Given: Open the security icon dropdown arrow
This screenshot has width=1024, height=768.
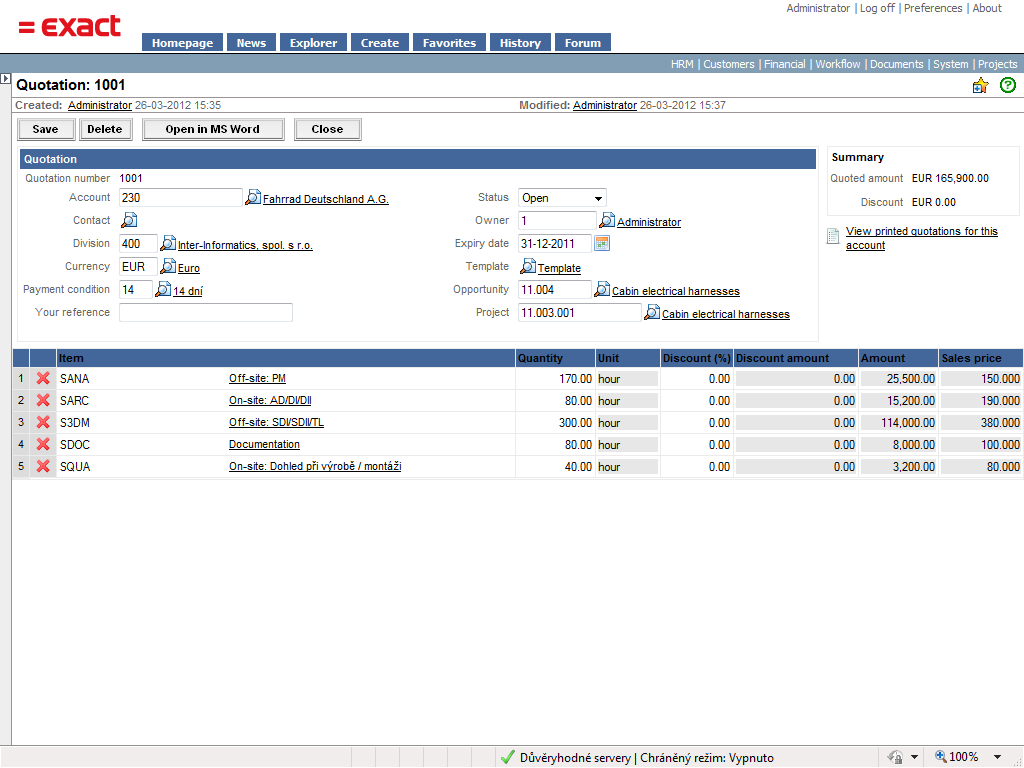Looking at the screenshot, I should pyautogui.click(x=914, y=757).
